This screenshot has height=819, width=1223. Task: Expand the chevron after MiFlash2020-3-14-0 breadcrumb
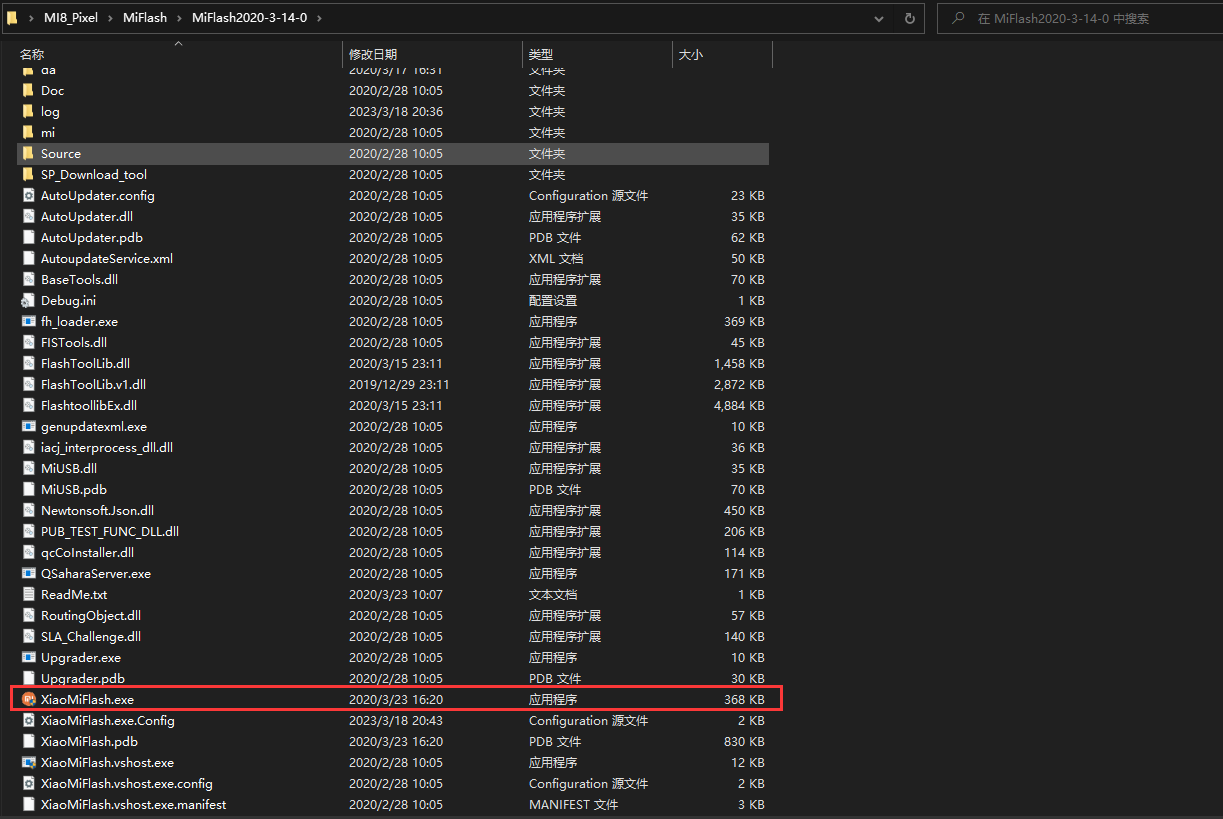point(319,18)
